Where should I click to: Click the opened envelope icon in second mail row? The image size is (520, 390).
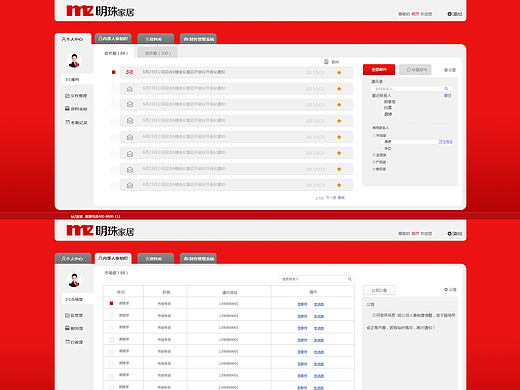pos(130,89)
